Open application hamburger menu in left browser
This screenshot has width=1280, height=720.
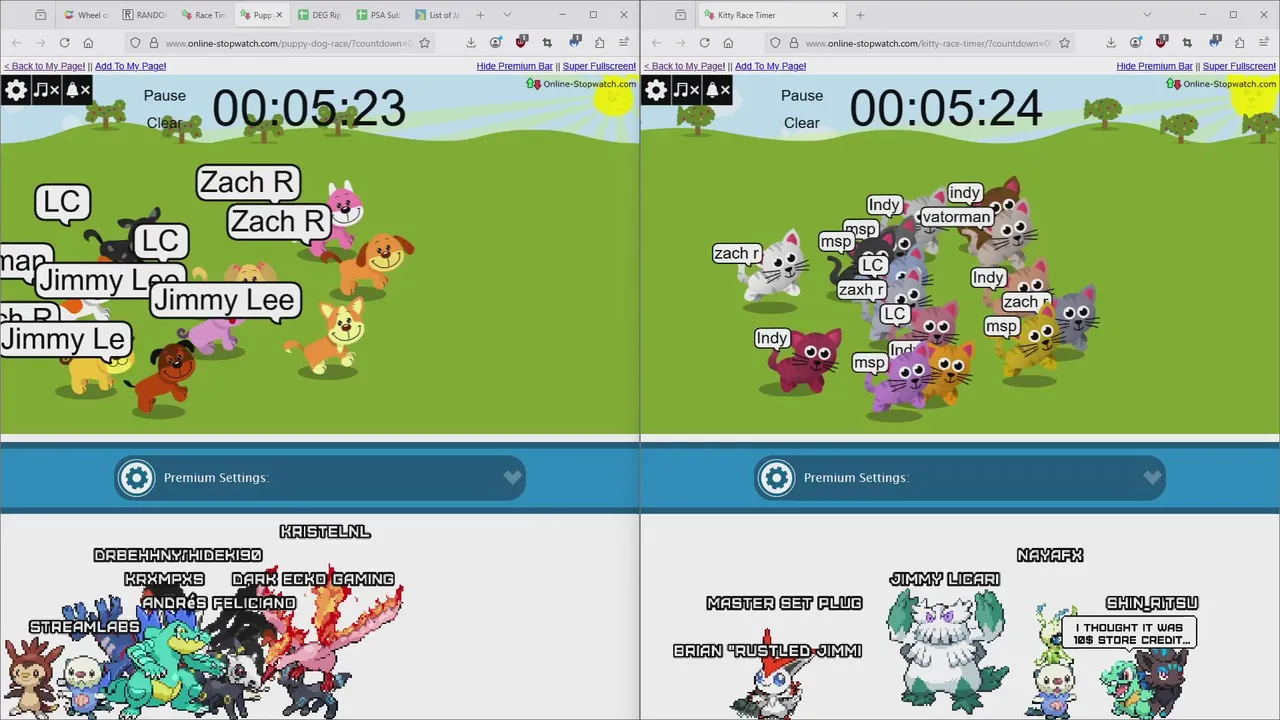pos(624,43)
